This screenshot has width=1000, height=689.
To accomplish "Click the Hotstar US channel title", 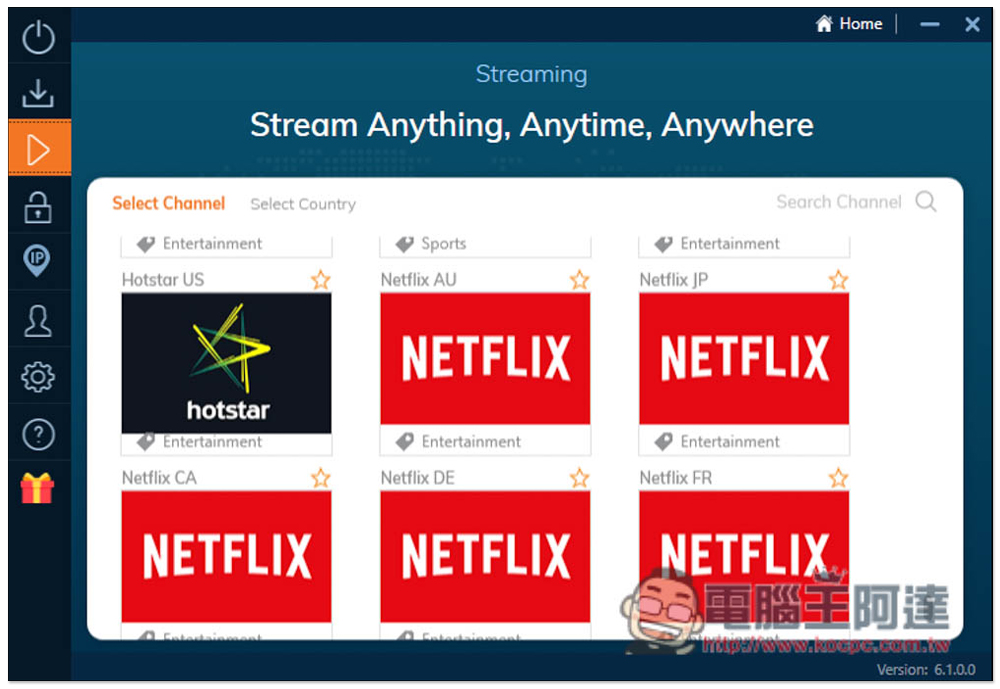I will click(x=163, y=279).
